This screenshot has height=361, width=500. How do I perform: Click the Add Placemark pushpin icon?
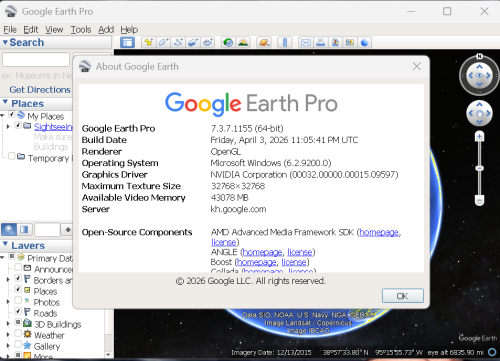point(149,43)
